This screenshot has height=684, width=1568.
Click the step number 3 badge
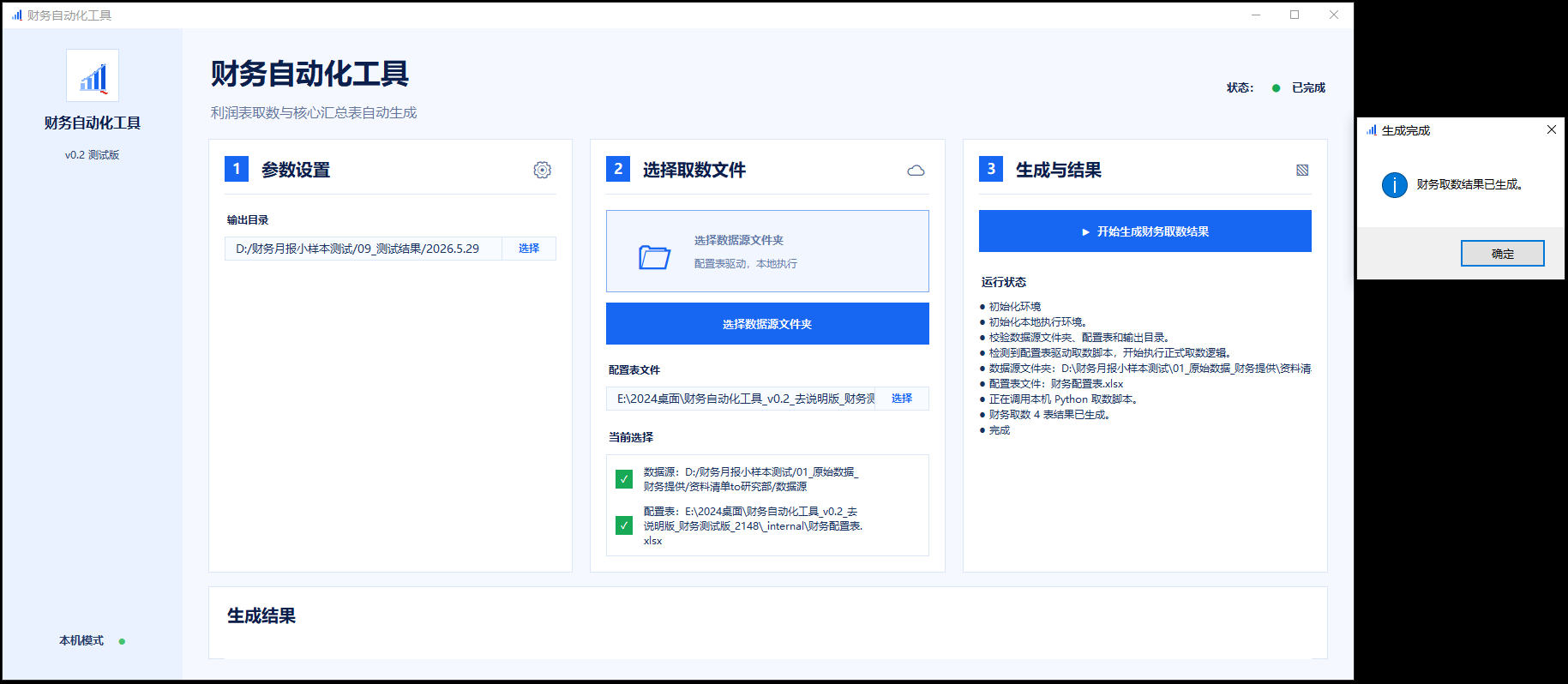991,169
